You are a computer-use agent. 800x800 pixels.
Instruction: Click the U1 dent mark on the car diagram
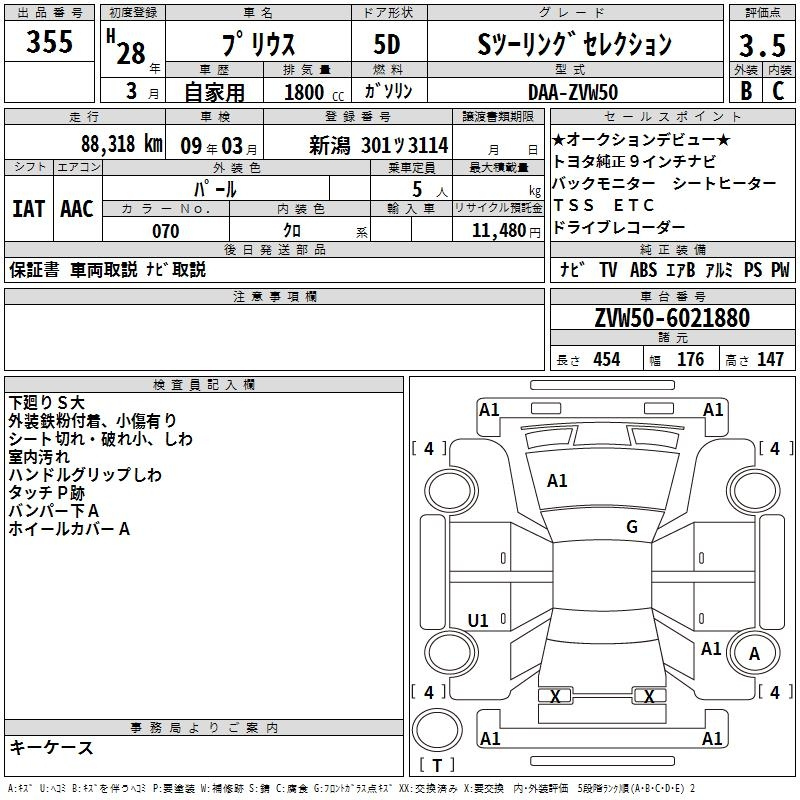click(478, 621)
